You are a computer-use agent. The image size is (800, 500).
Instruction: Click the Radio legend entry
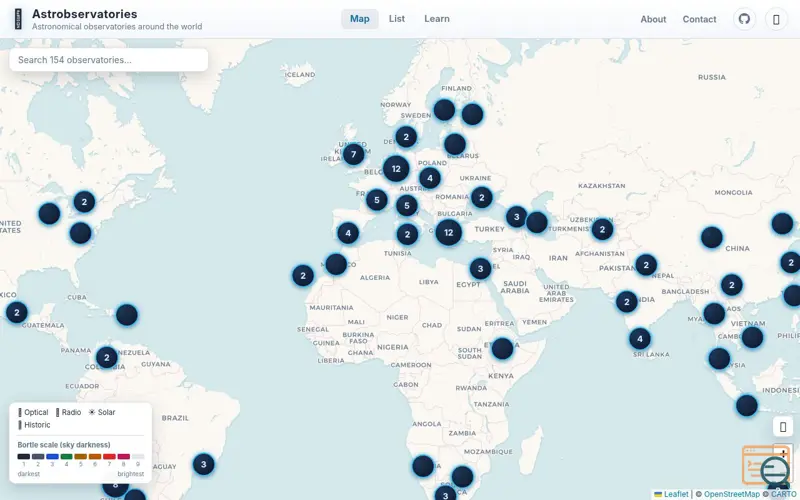tap(68, 412)
